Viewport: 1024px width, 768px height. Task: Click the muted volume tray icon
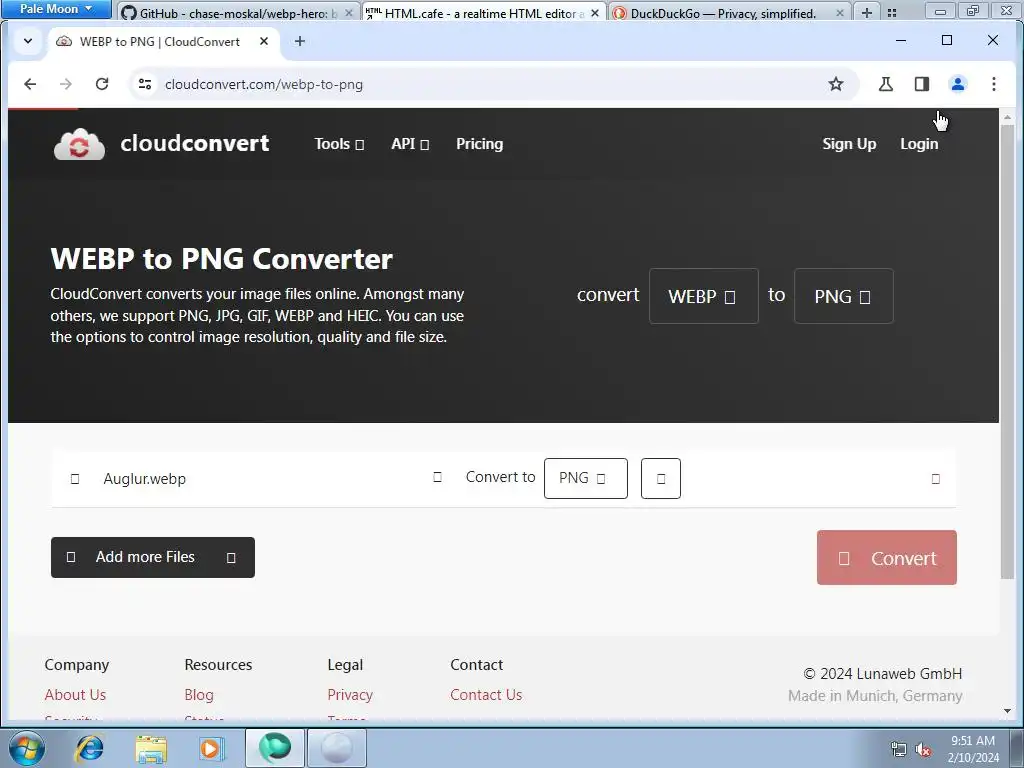click(x=923, y=750)
